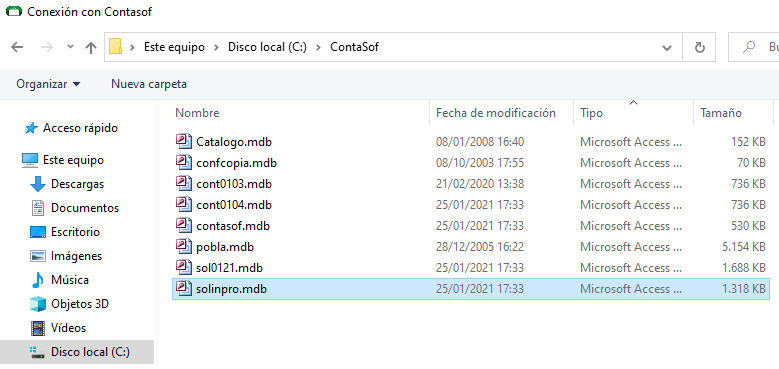Click date 08/10/2003 17:55 of confcopia.mdb
The width and height of the screenshot is (779, 369).
pyautogui.click(x=480, y=163)
